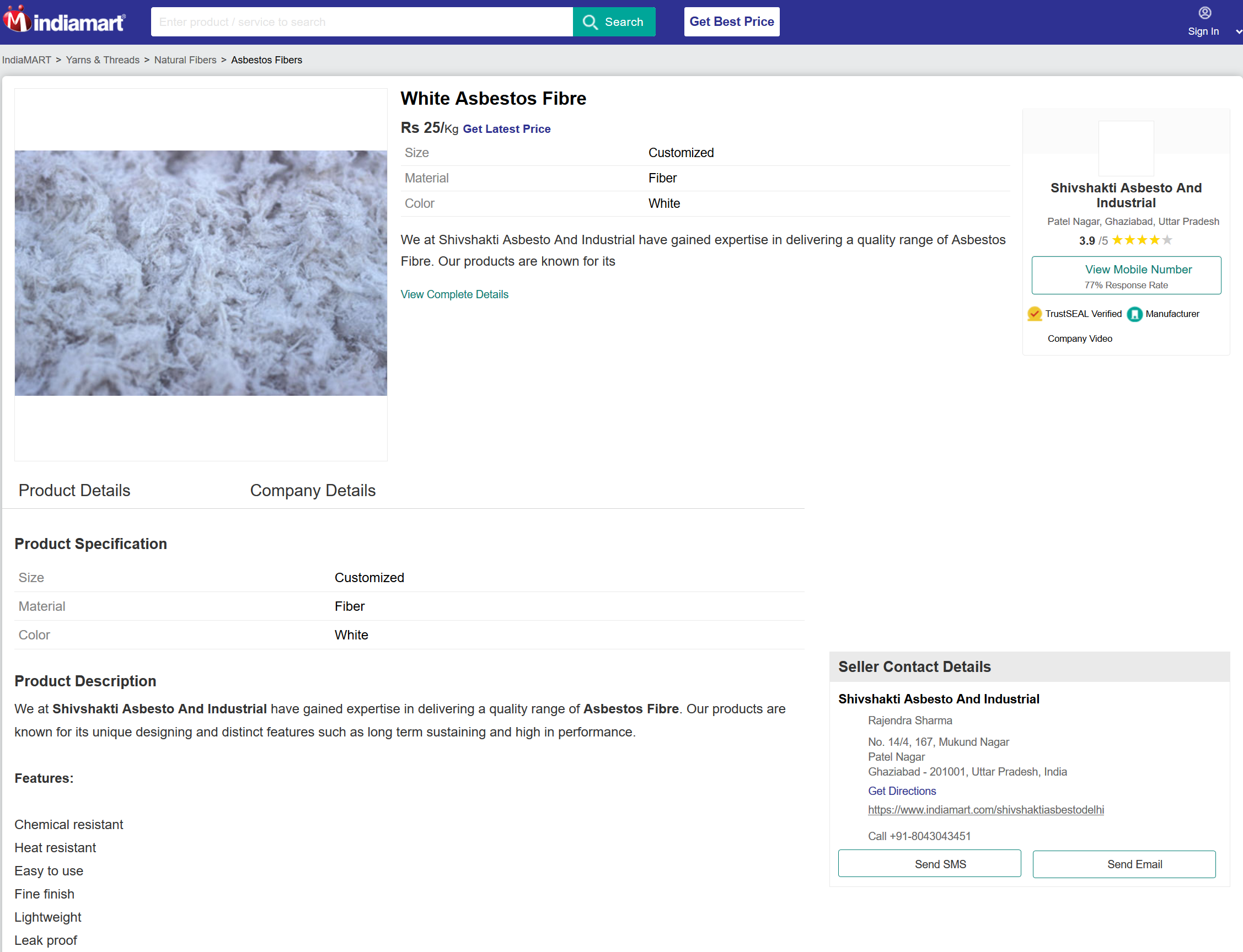1243x952 pixels.
Task: Click Customized value in Product Specification table
Action: pos(369,578)
